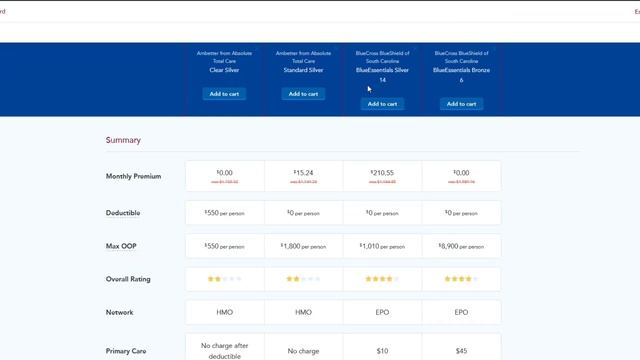Click BlueEssentials Silver four-star overall rating

pyautogui.click(x=382, y=279)
